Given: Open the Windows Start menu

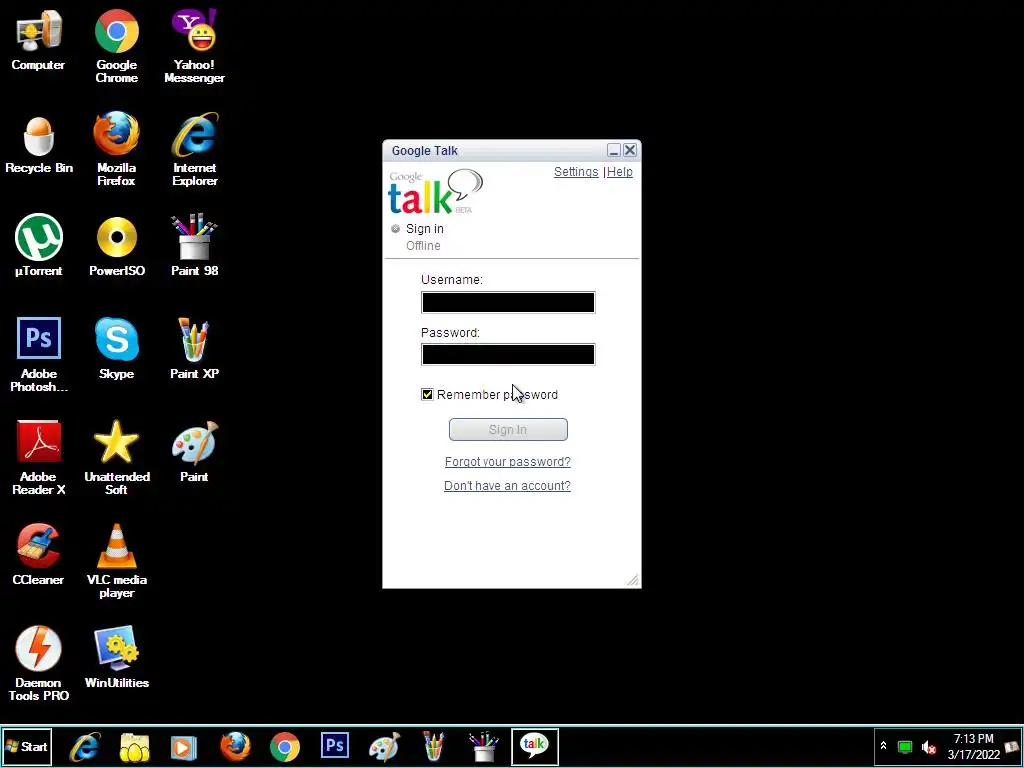Looking at the screenshot, I should coord(26,746).
